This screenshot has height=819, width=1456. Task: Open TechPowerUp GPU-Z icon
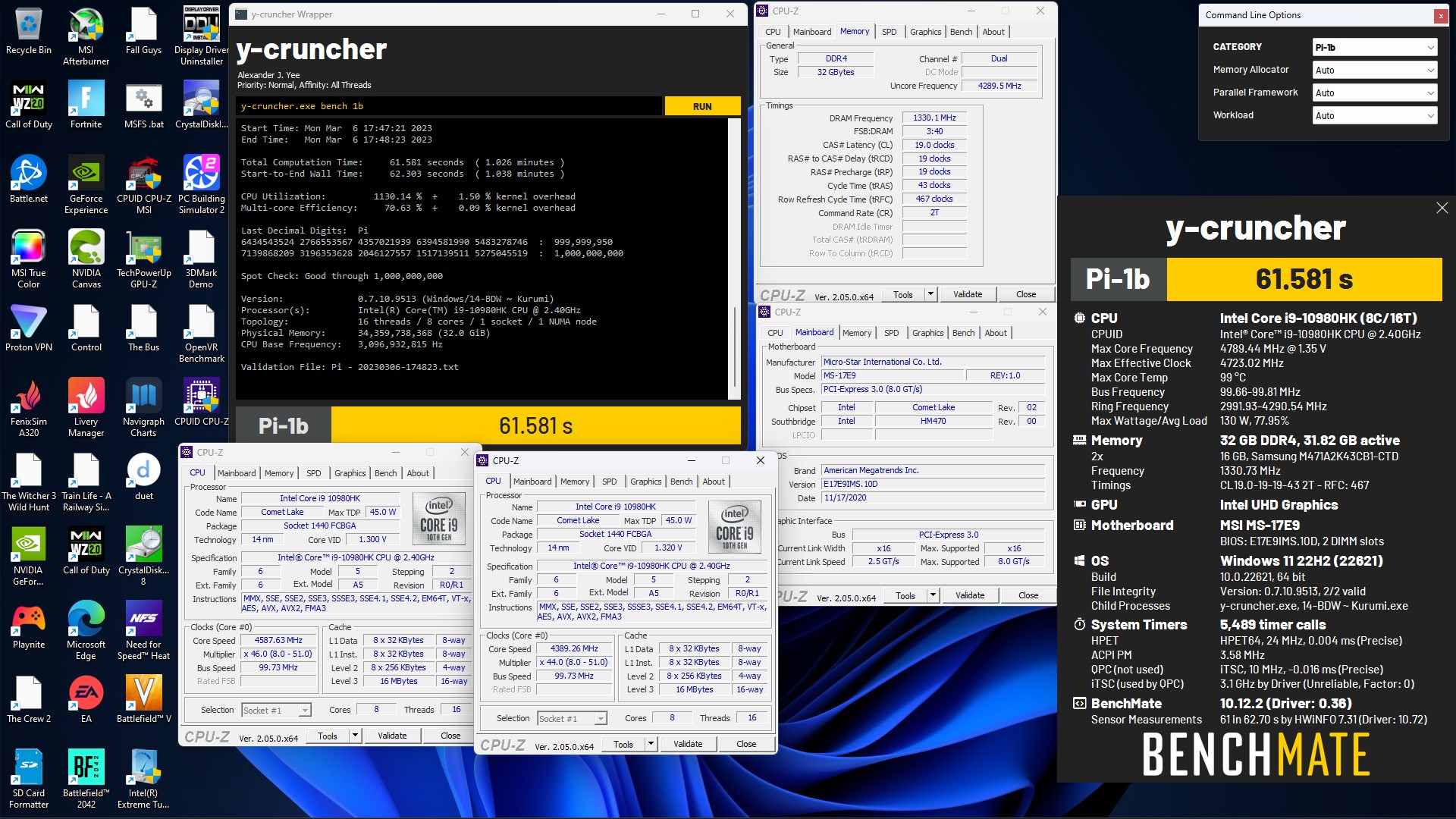tap(143, 259)
